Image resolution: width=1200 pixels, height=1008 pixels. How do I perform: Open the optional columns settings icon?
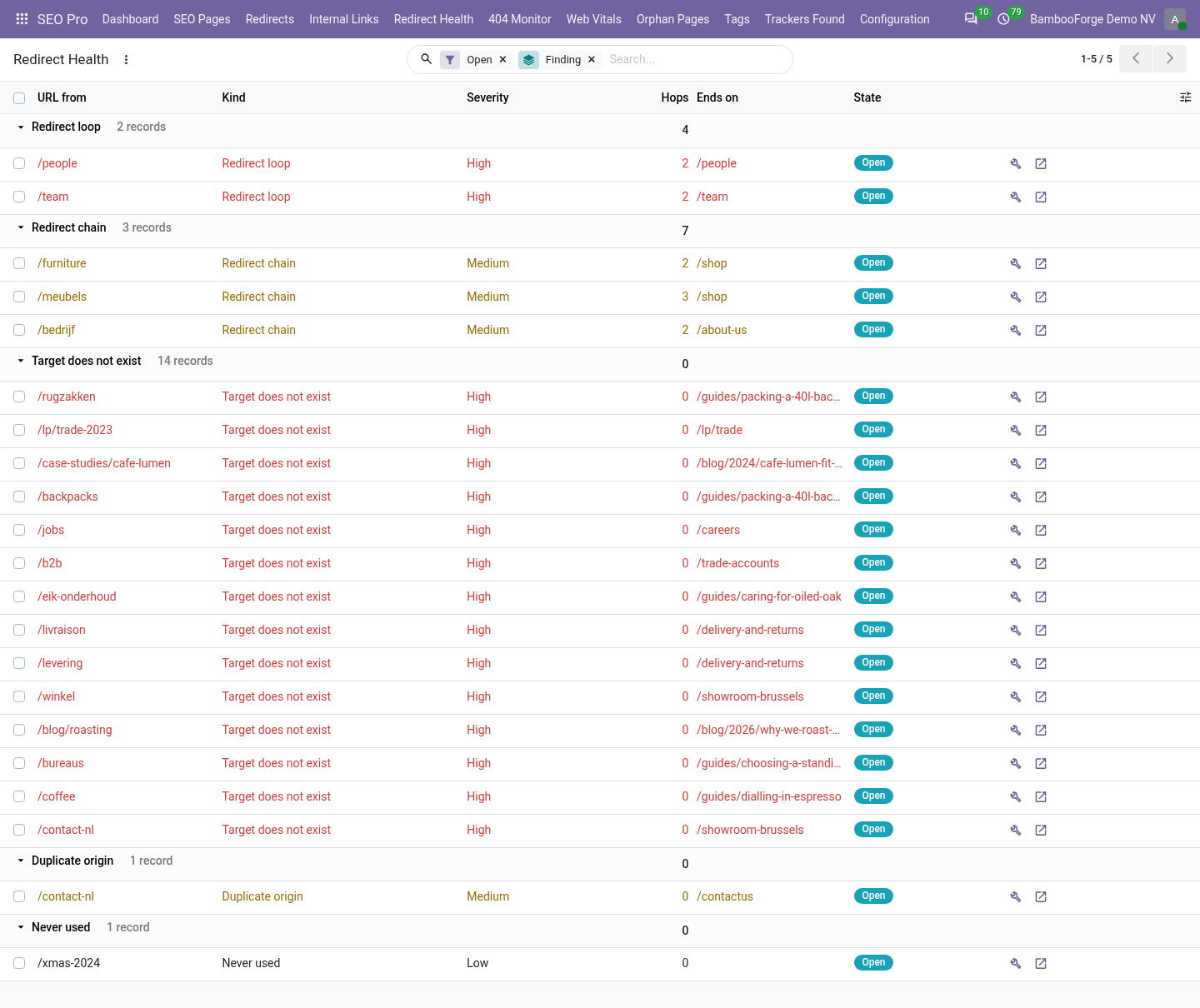[x=1186, y=97]
